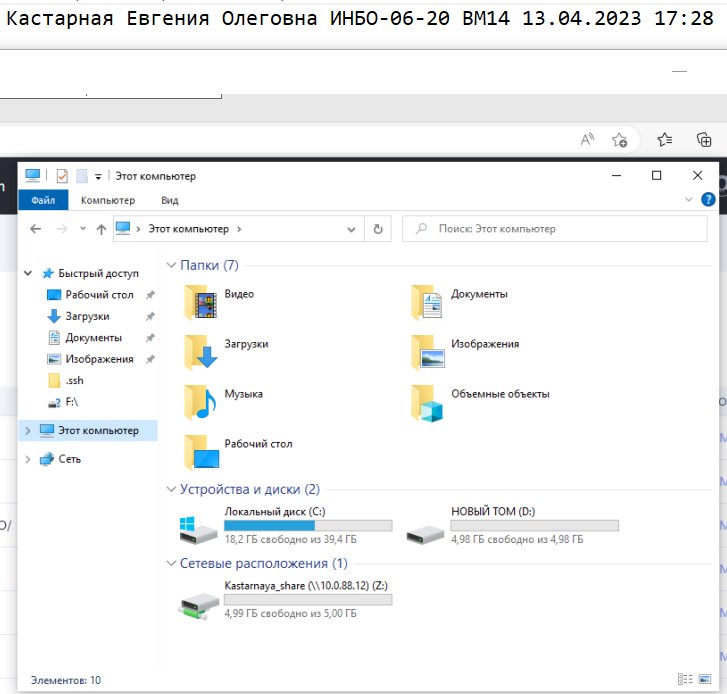The image size is (727, 694).
Task: Open the Видео folder
Action: tap(219, 301)
